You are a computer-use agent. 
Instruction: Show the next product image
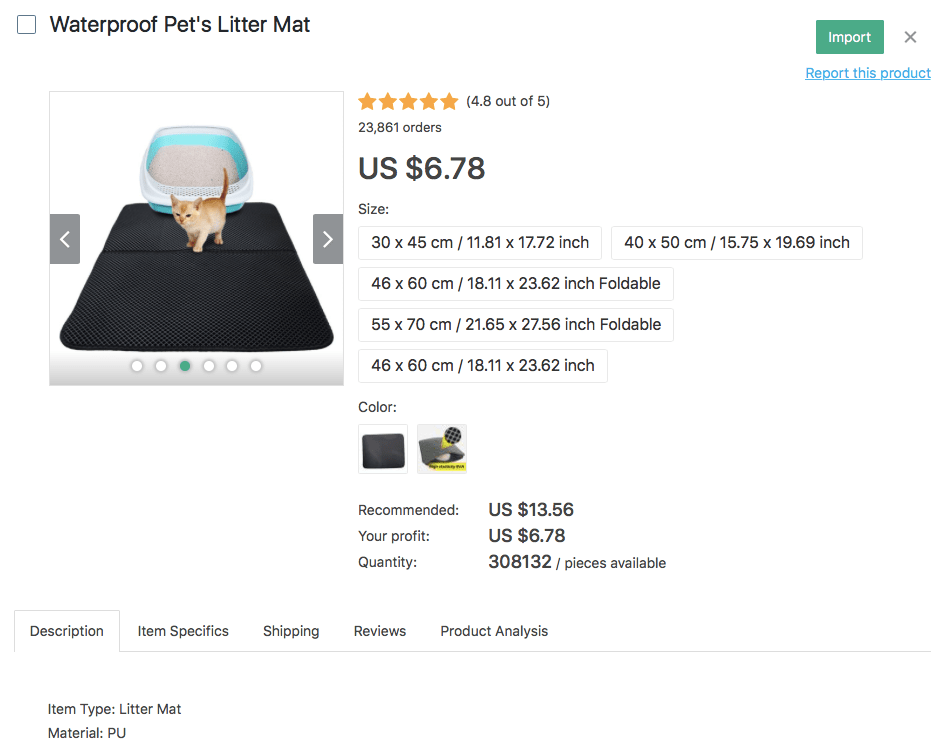coord(328,239)
